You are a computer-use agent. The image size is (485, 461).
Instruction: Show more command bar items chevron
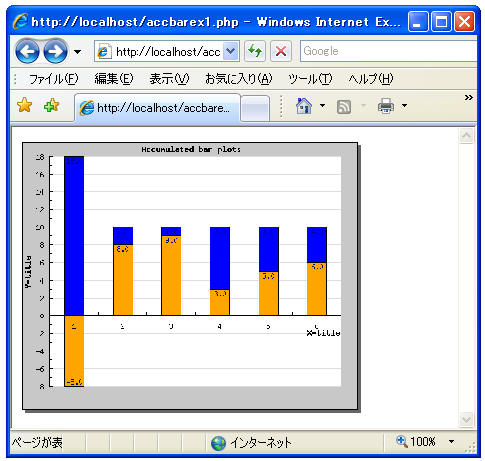pos(469,97)
